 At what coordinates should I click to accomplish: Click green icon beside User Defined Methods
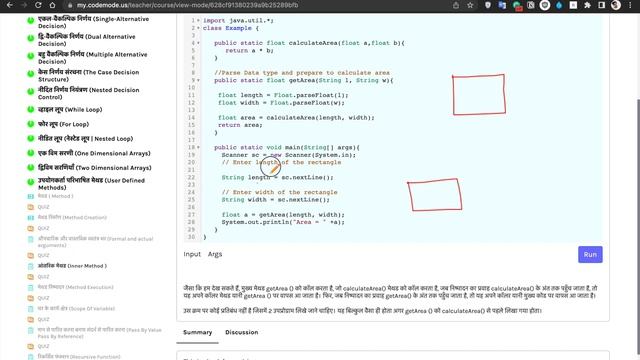(31, 182)
